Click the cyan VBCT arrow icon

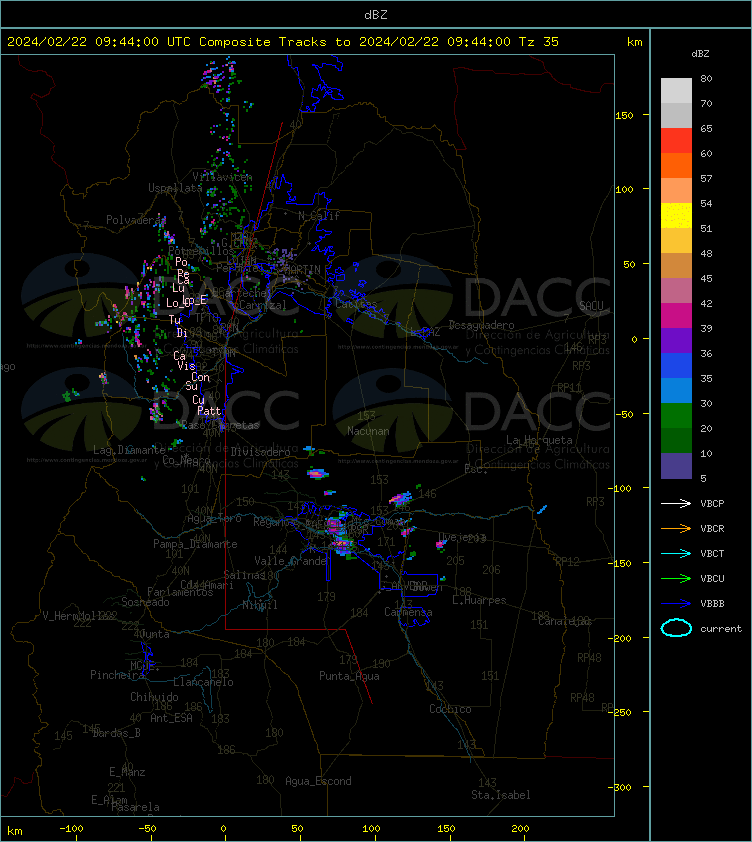click(x=676, y=553)
